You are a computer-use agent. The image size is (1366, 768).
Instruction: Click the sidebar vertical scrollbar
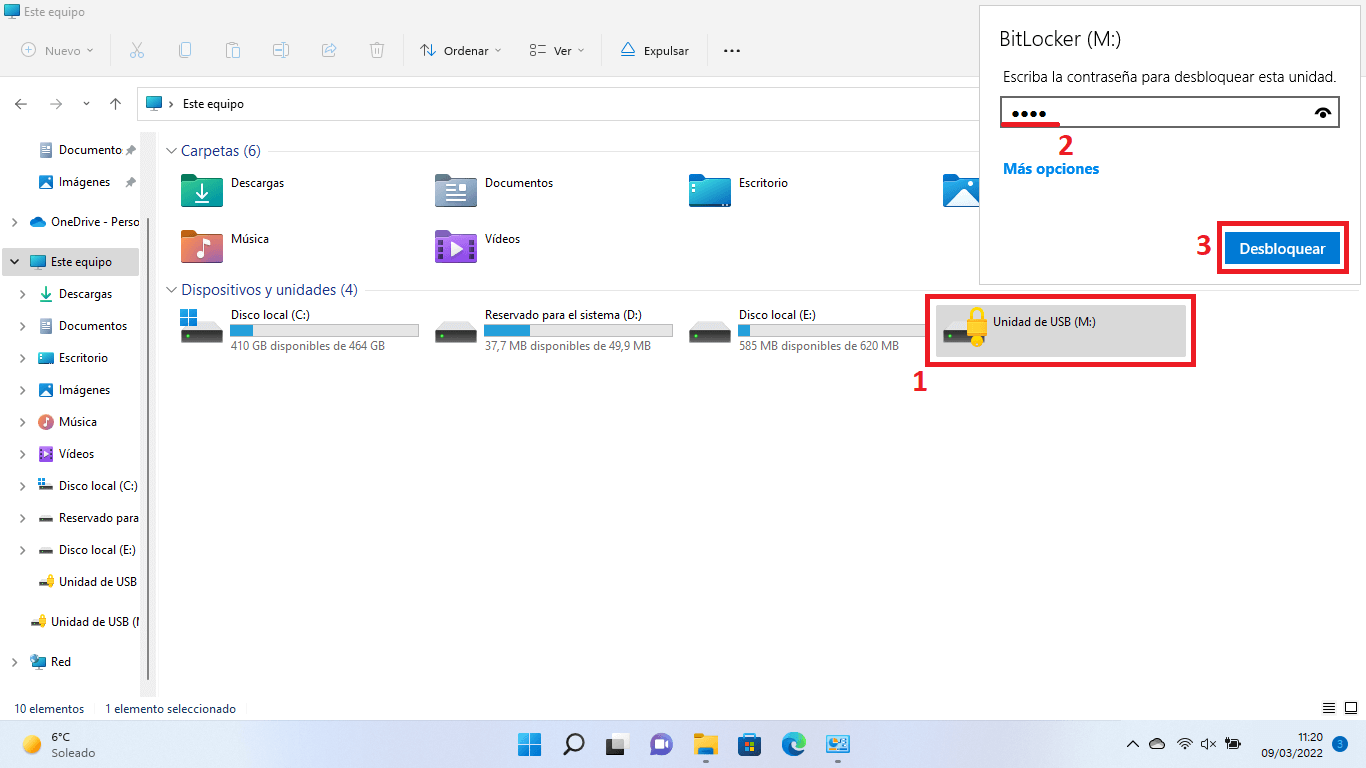148,450
